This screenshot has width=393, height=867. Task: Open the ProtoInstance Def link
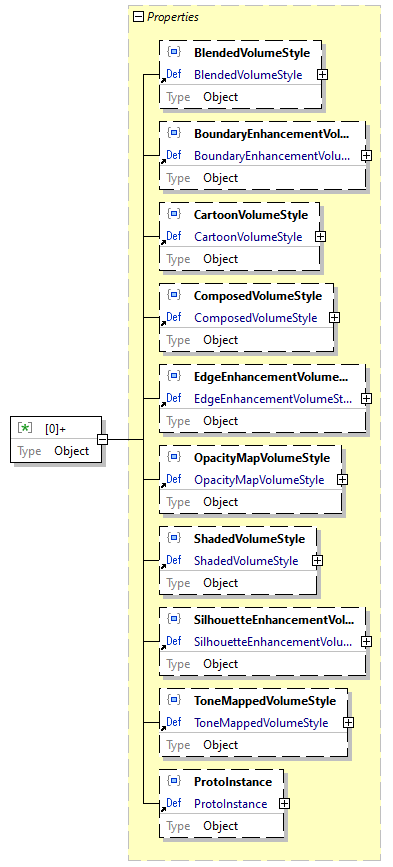click(x=230, y=804)
